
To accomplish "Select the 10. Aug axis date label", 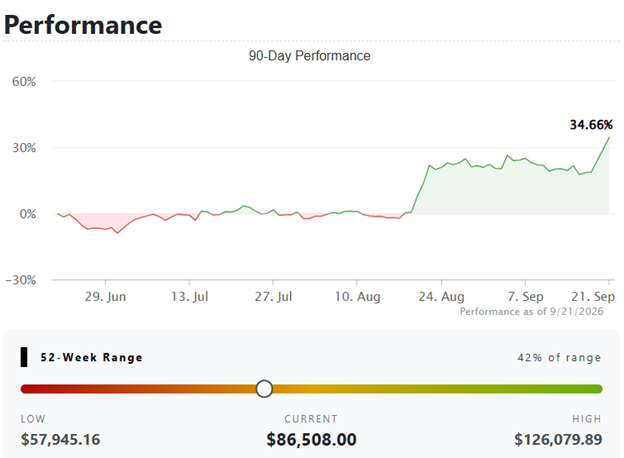I will click(x=357, y=297).
